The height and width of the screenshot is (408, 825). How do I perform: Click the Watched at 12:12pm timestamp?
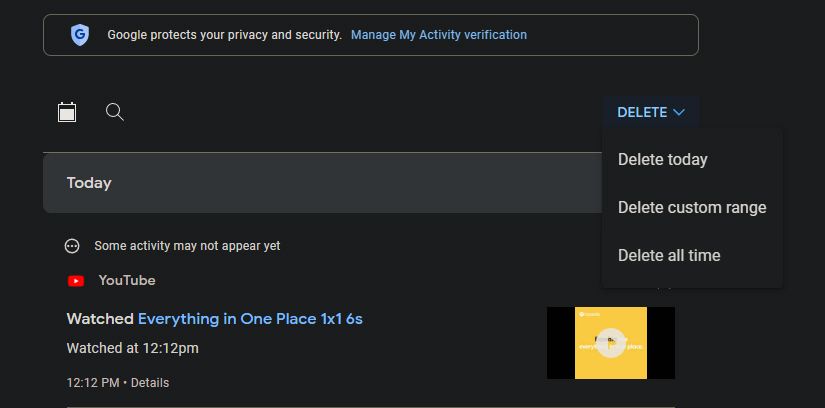tap(132, 348)
